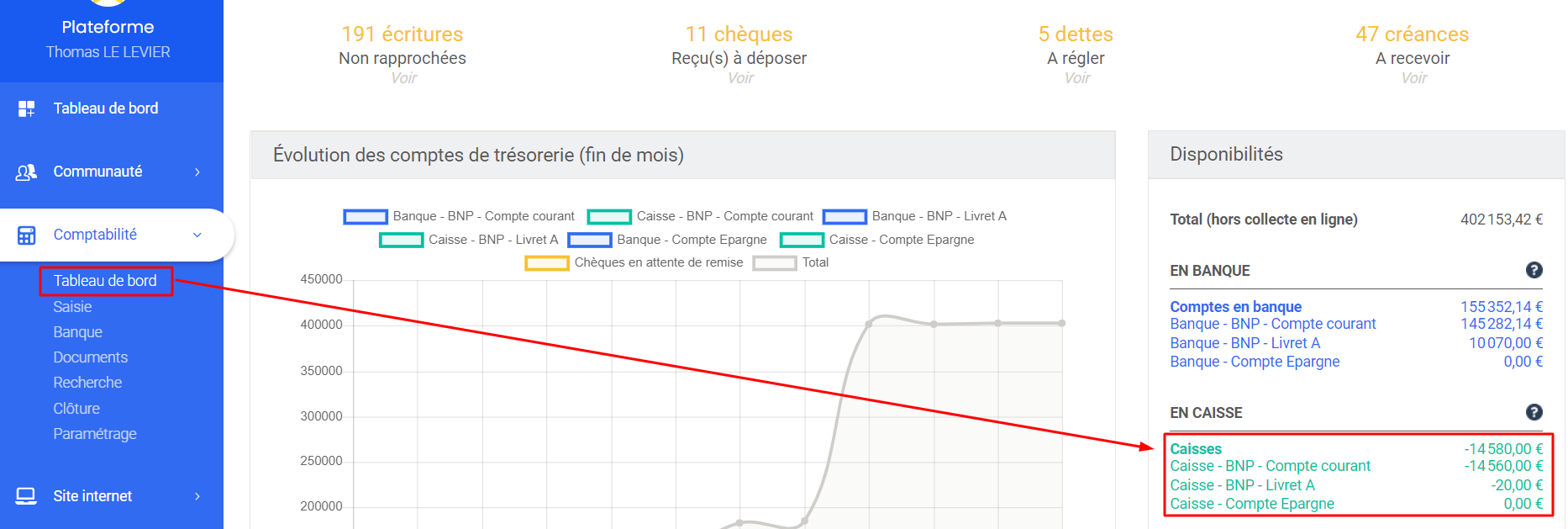The width and height of the screenshot is (1568, 529).
Task: Select Tableau de bord under Comptabilité
Action: point(105,281)
